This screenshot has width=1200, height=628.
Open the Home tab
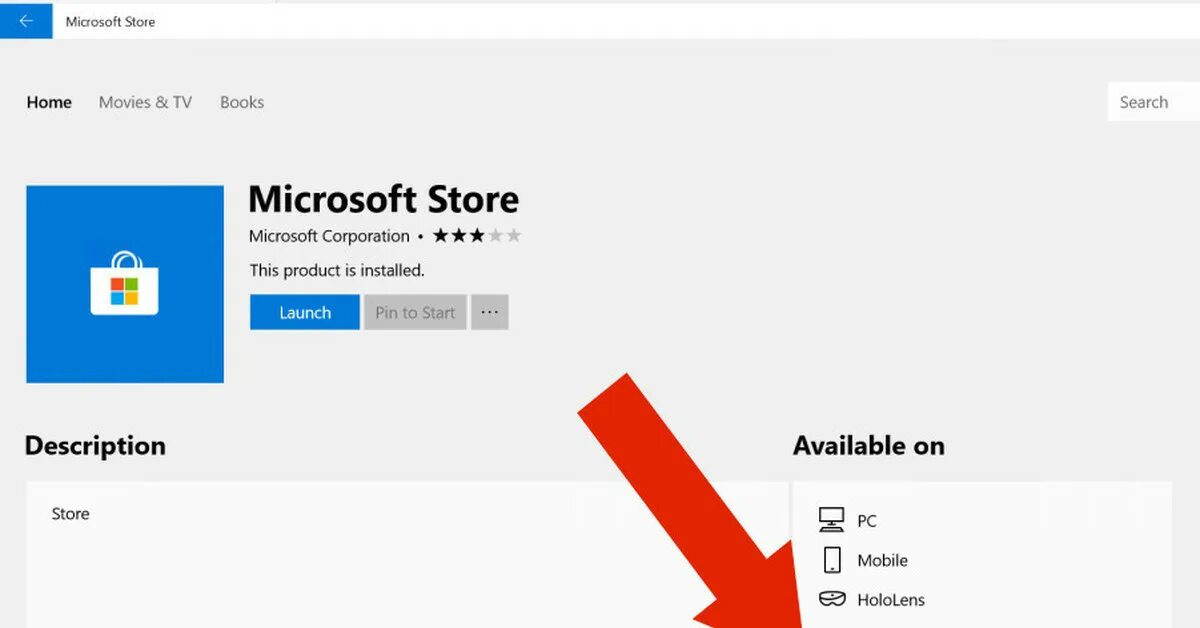pyautogui.click(x=49, y=102)
